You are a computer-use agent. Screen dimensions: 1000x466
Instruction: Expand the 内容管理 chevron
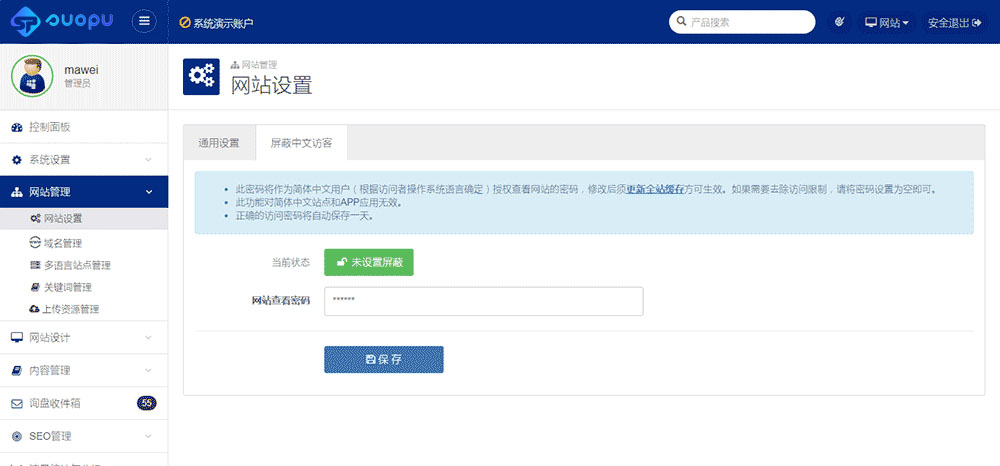(x=148, y=370)
